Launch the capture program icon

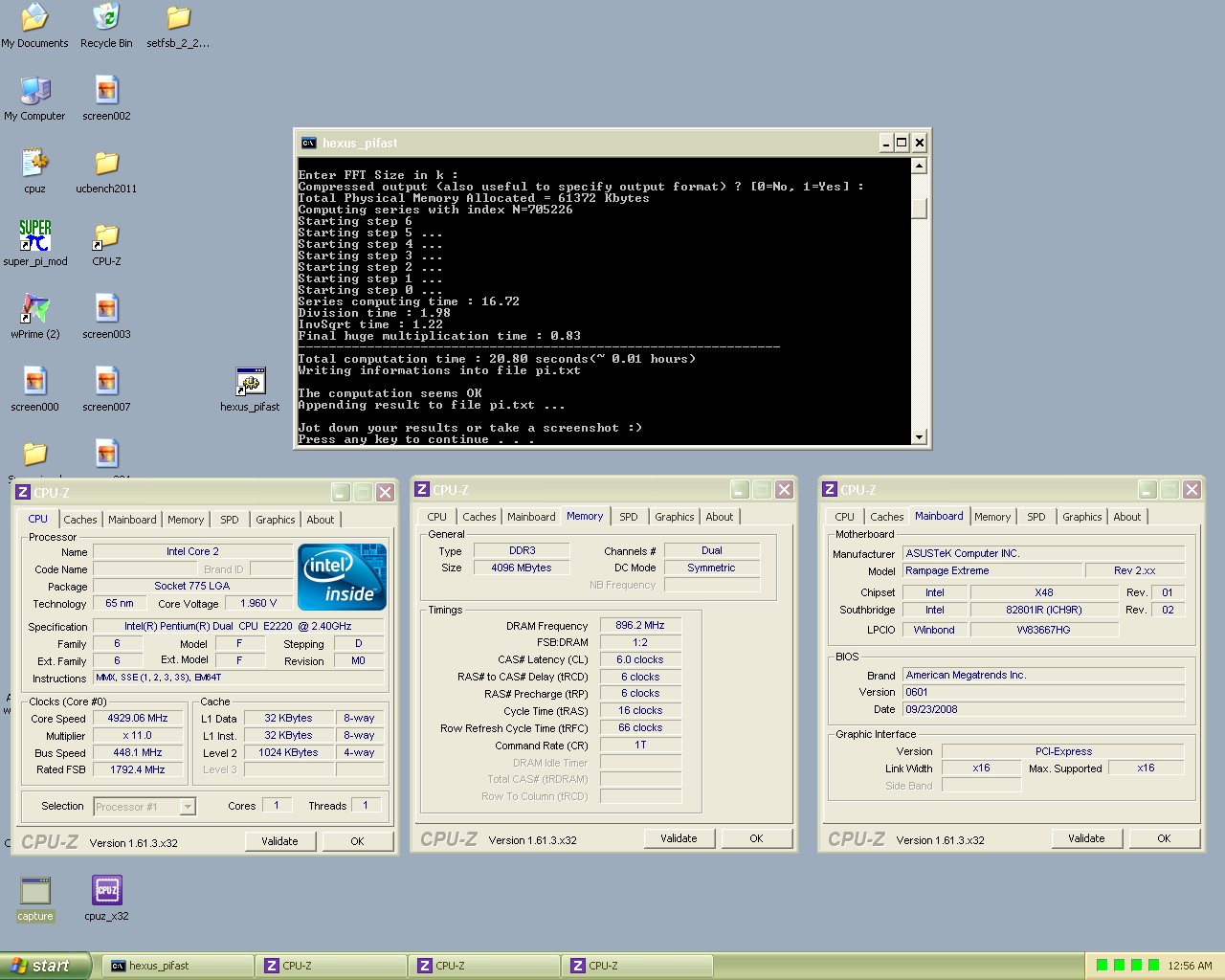coord(35,891)
